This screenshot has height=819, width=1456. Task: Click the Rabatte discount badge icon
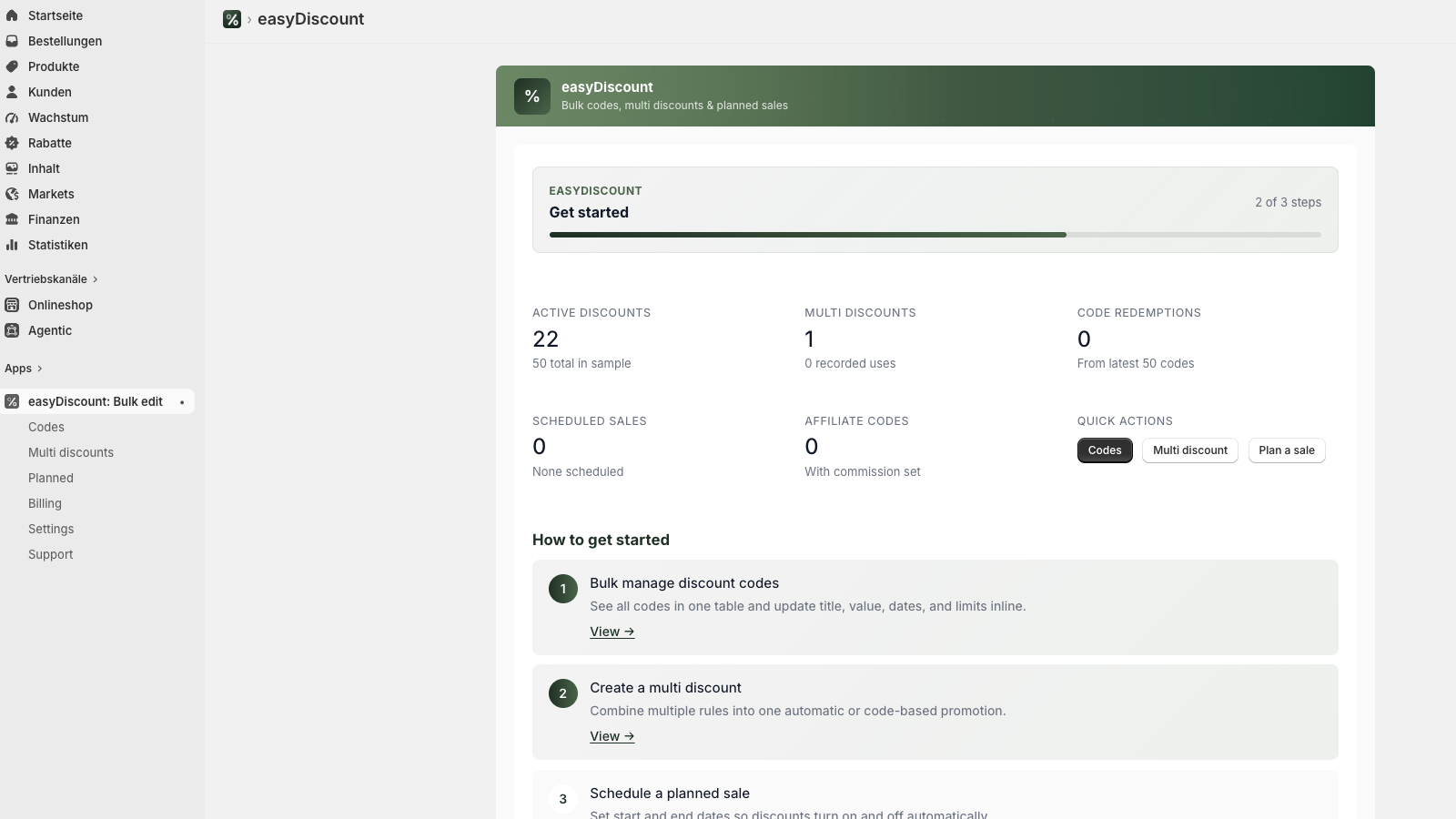(12, 143)
